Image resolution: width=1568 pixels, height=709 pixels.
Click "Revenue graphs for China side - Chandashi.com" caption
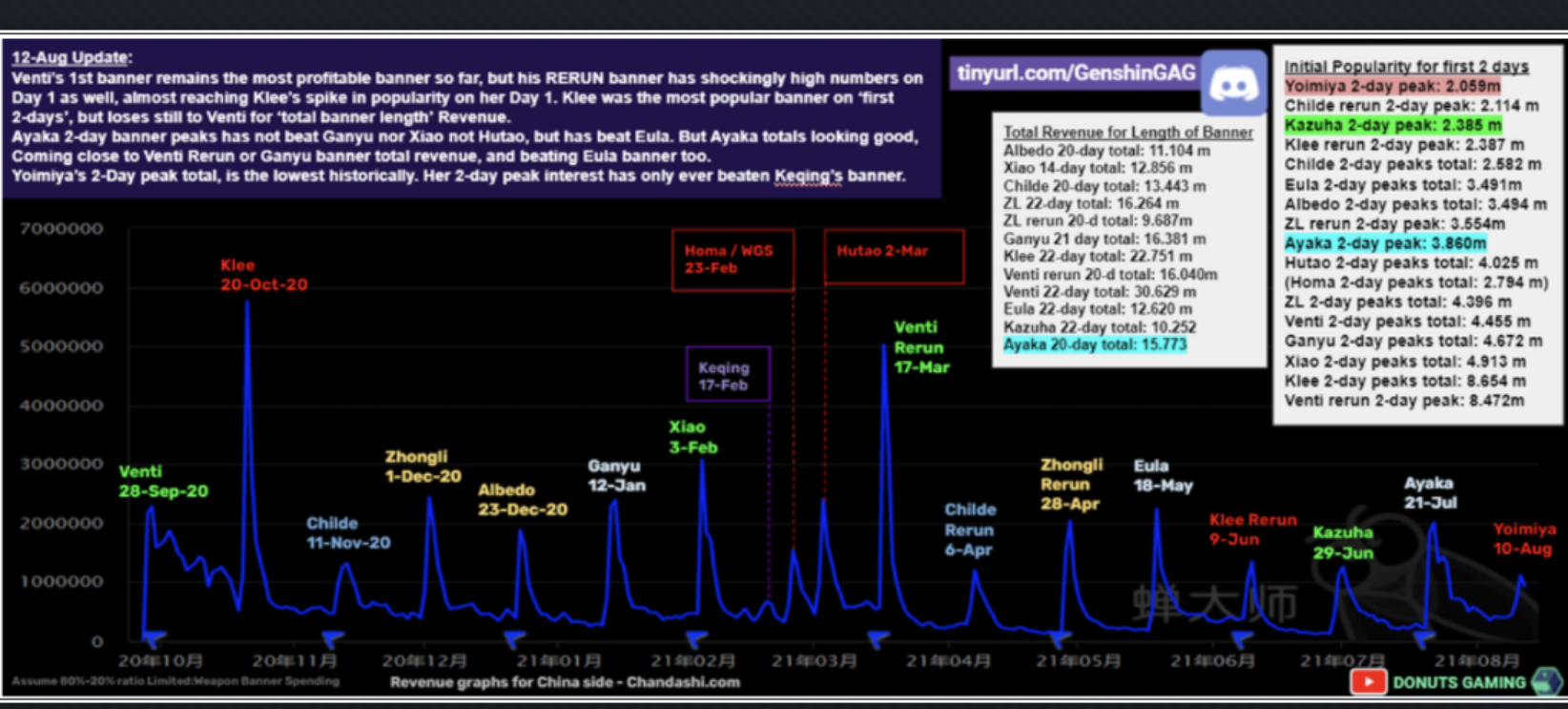(x=565, y=682)
